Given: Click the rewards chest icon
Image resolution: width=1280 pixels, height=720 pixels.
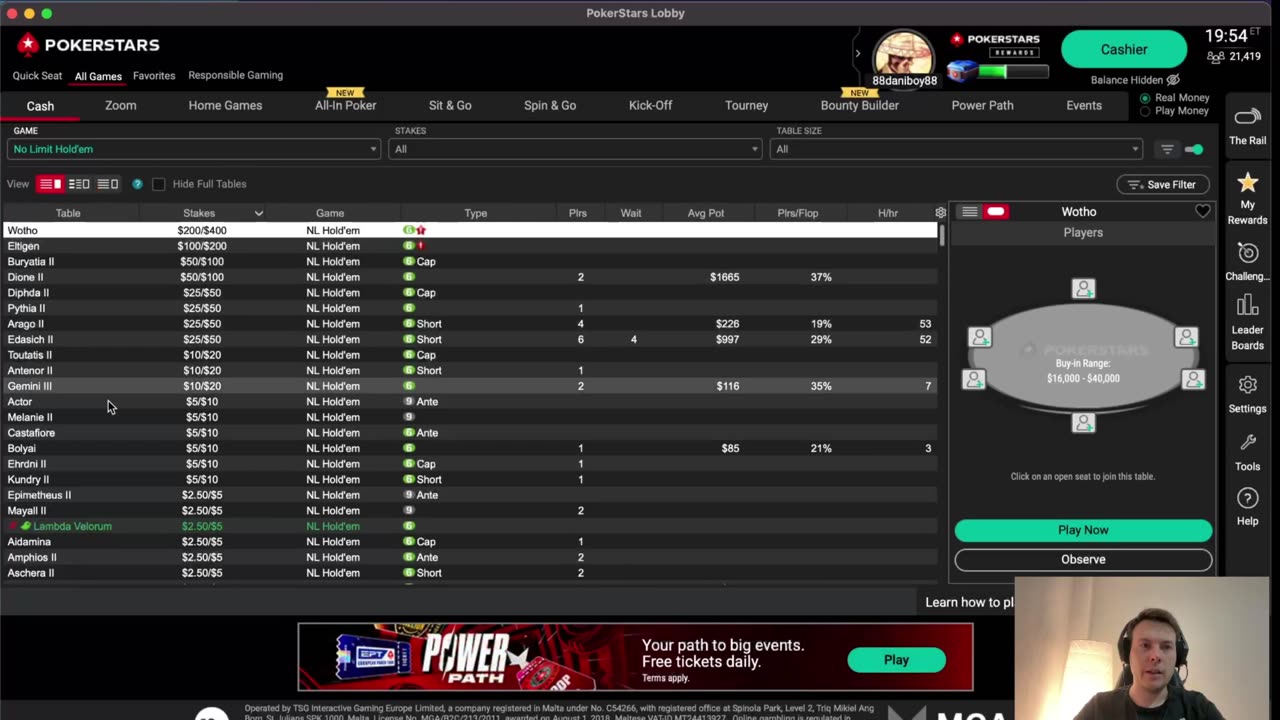Looking at the screenshot, I should [x=961, y=71].
